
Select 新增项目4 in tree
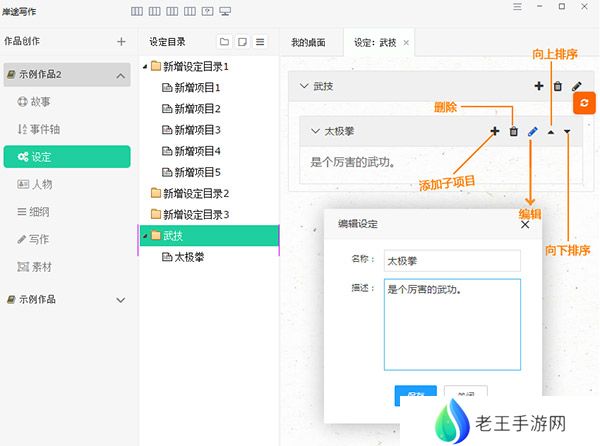pos(191,151)
